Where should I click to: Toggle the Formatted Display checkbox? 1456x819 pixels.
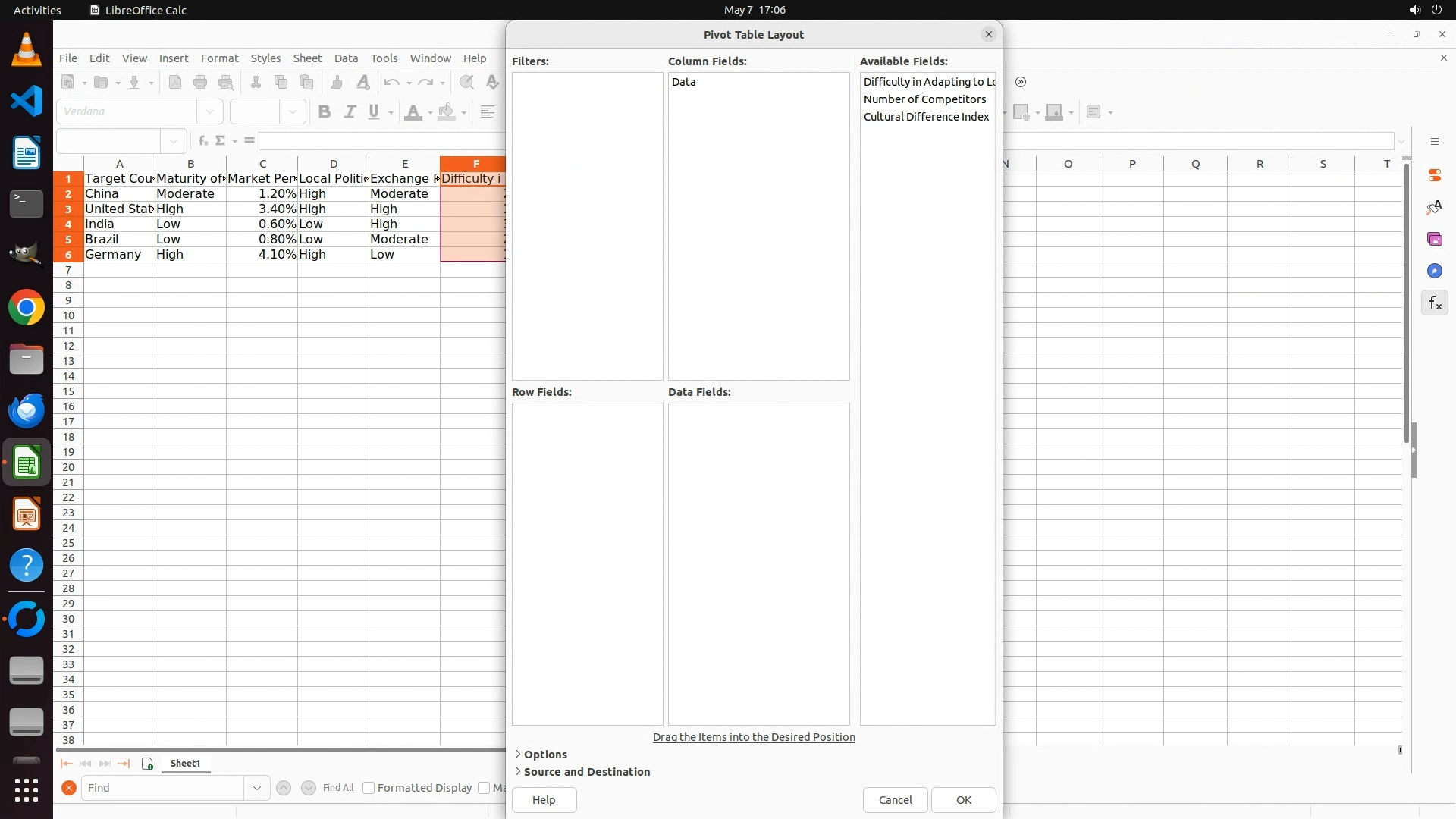tap(369, 788)
